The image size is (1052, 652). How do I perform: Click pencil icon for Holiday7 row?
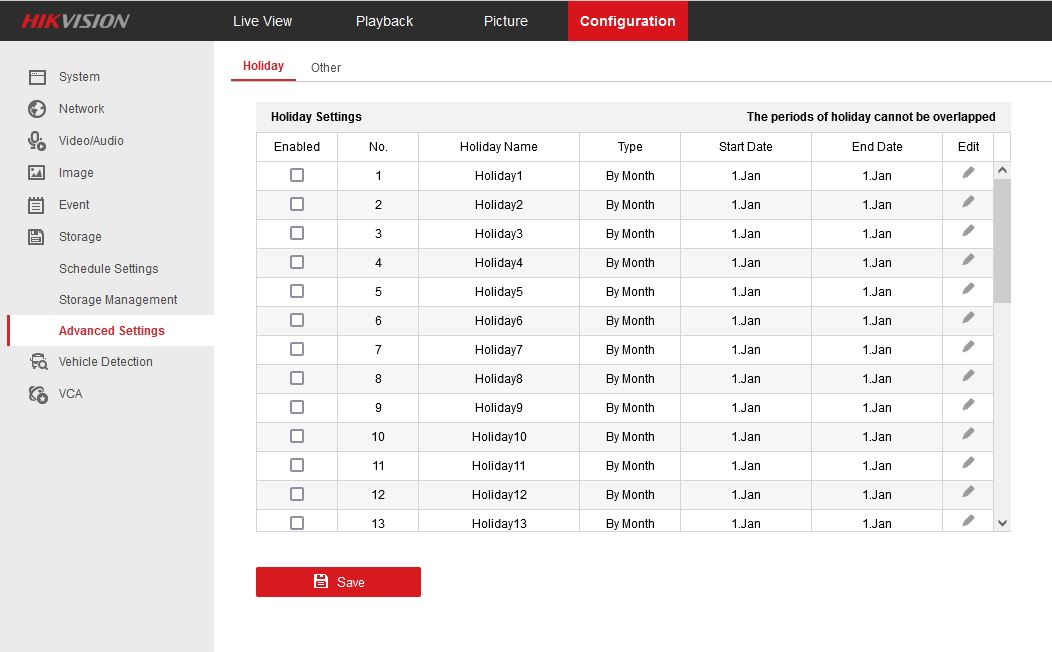(x=968, y=348)
